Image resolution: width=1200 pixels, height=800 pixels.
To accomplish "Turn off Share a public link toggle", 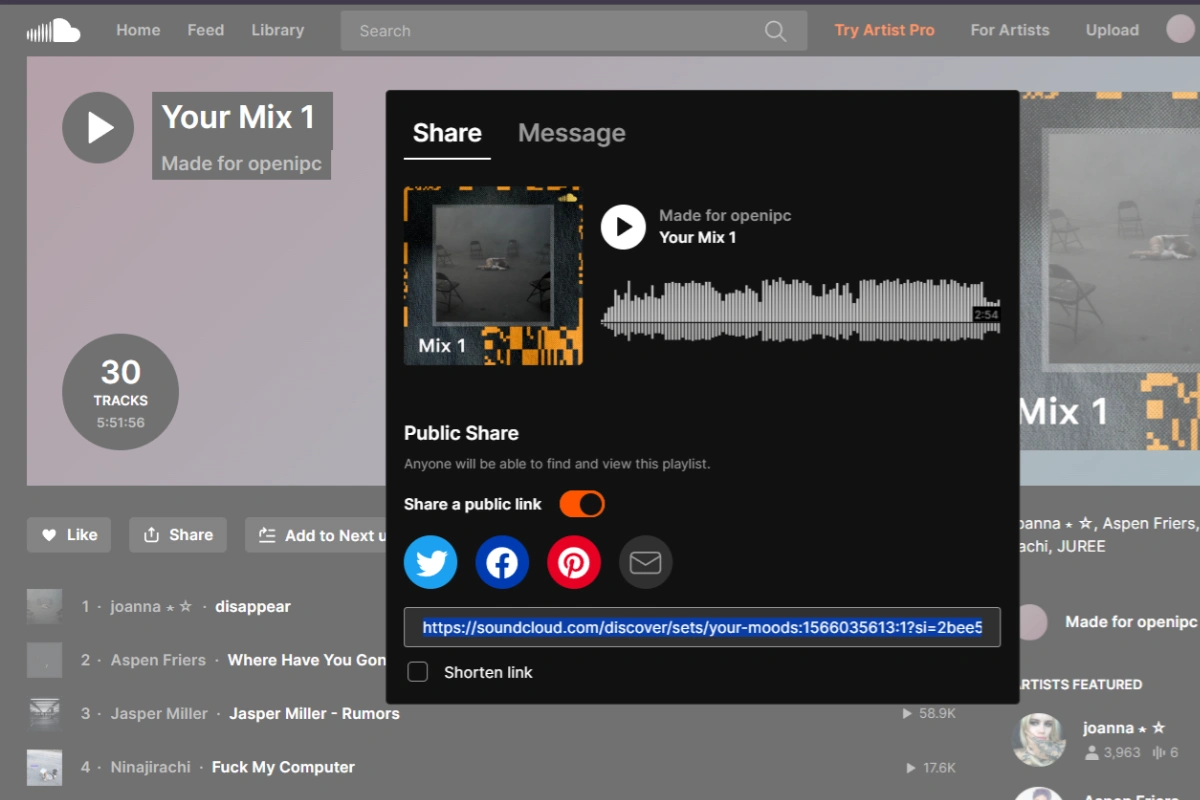I will pos(582,504).
